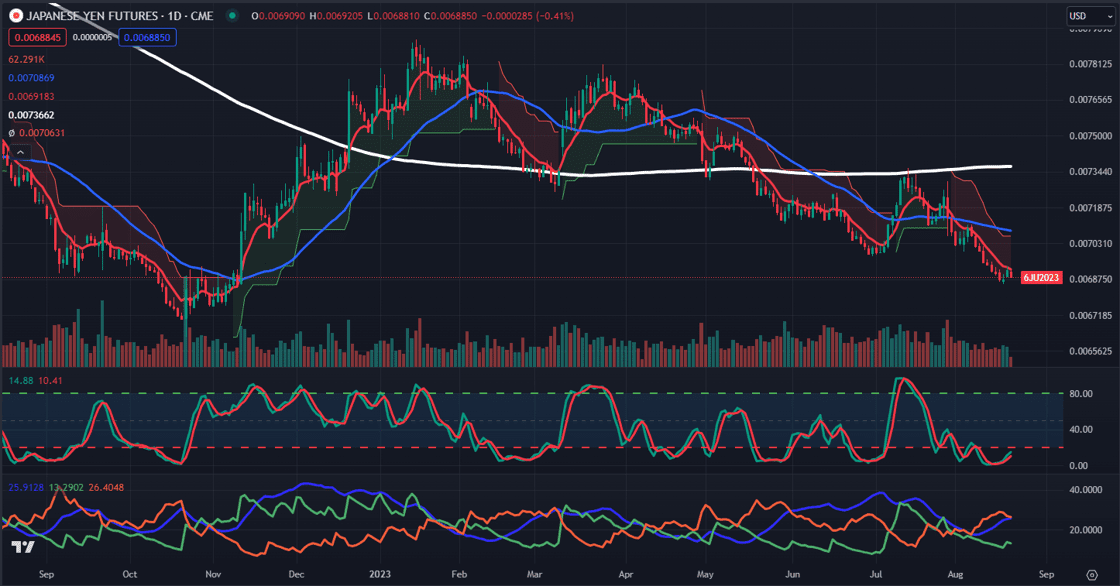Viewport: 1120px width, 586px height.
Task: Click DMI scale label 40.0000
Action: (1086, 490)
